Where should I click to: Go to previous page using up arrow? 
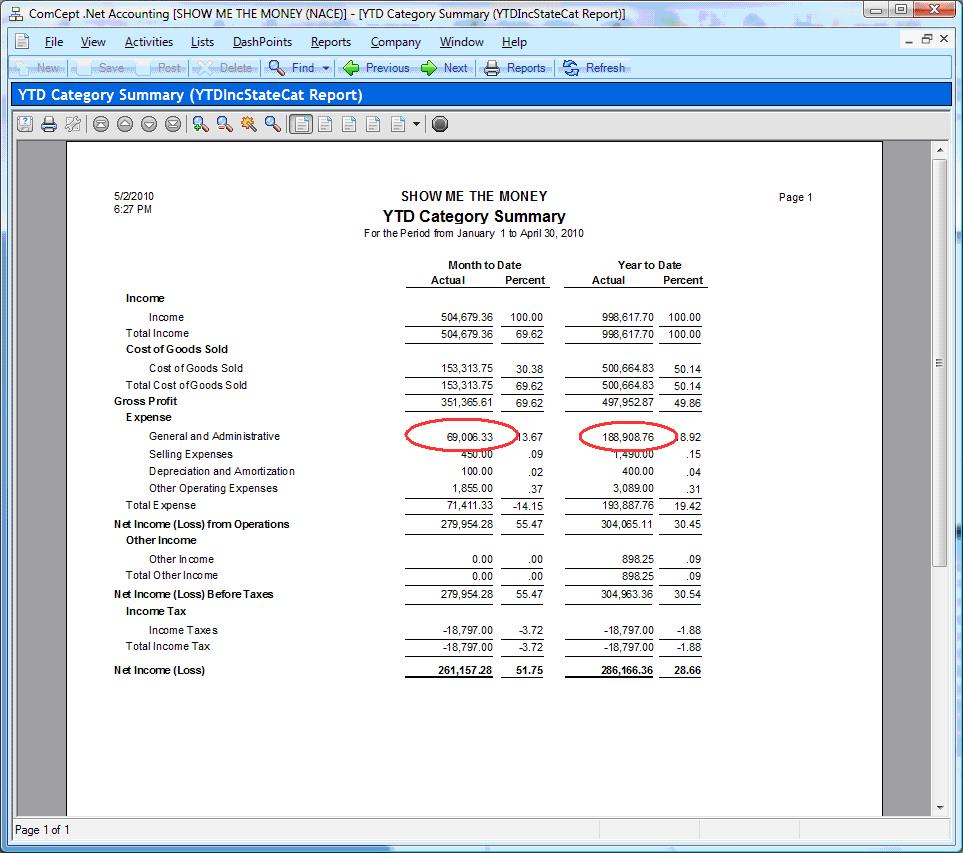click(124, 124)
